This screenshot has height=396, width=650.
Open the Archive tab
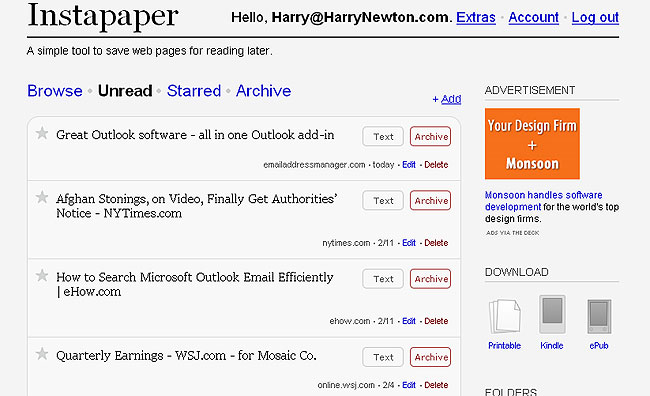click(x=264, y=91)
